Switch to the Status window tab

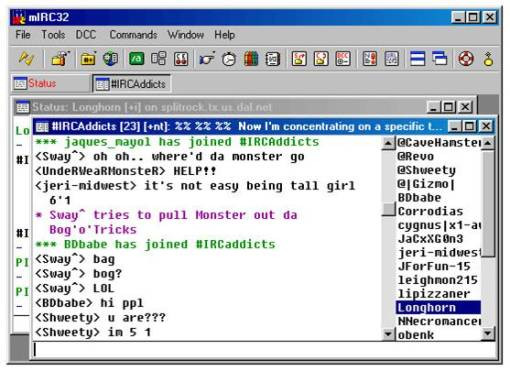click(x=50, y=83)
